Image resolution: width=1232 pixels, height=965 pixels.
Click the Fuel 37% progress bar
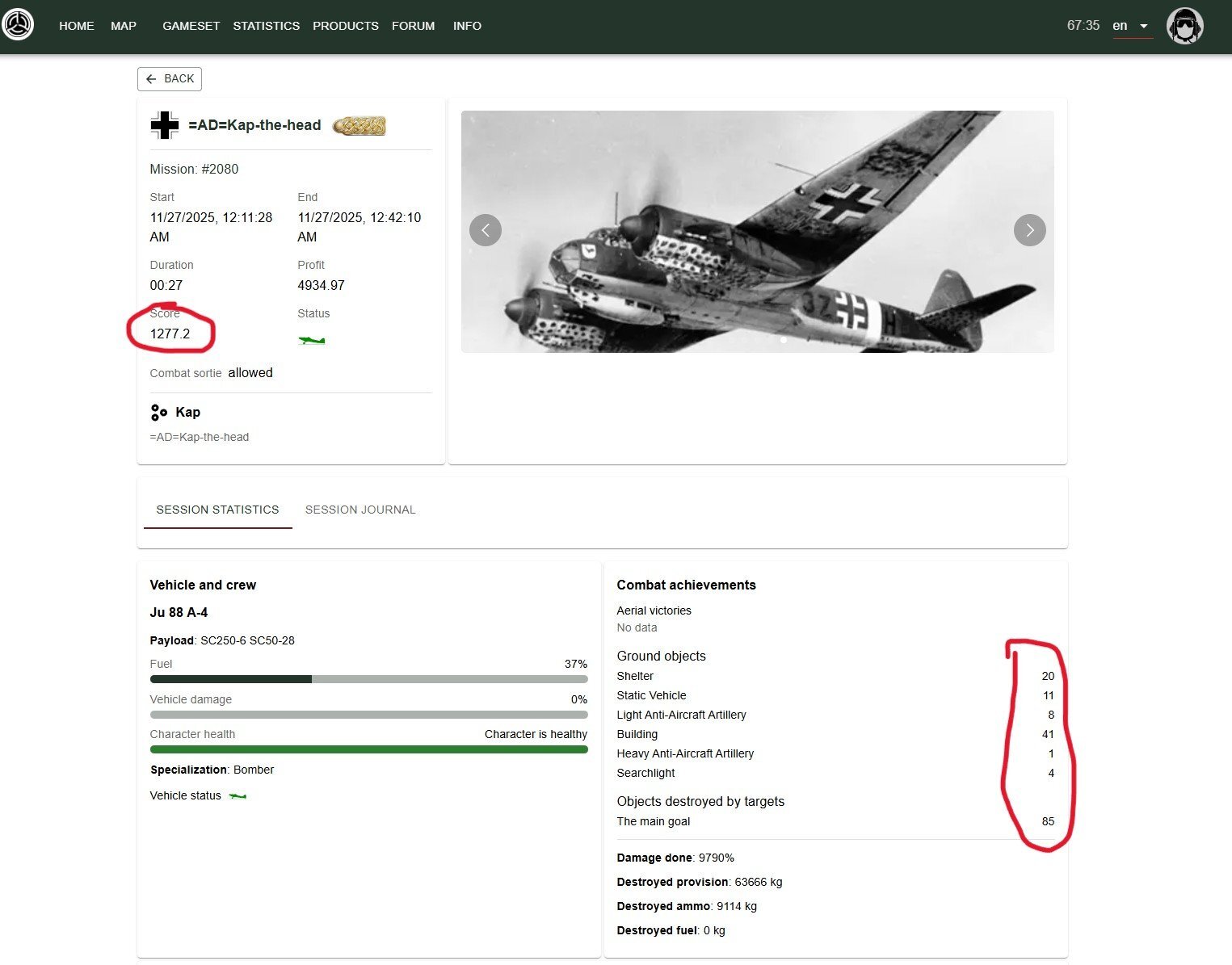click(369, 678)
